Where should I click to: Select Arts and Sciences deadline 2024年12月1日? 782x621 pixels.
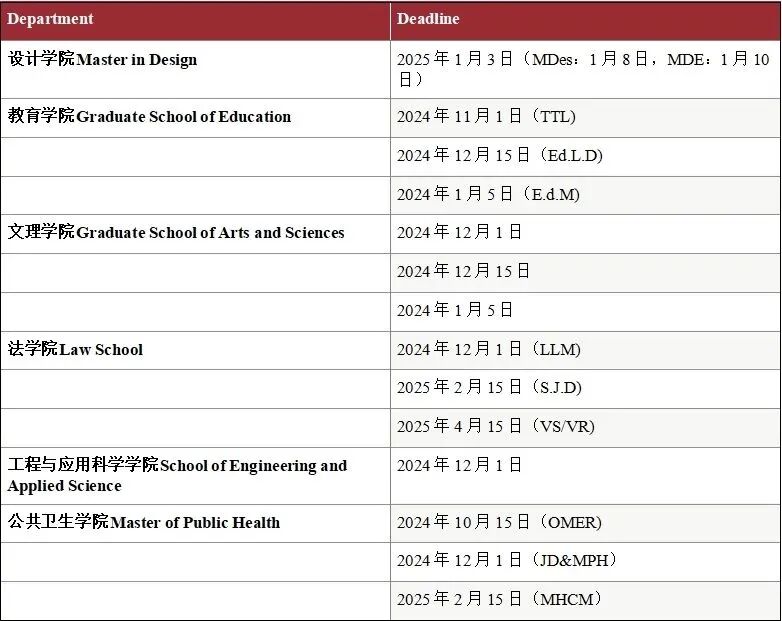[x=586, y=234]
